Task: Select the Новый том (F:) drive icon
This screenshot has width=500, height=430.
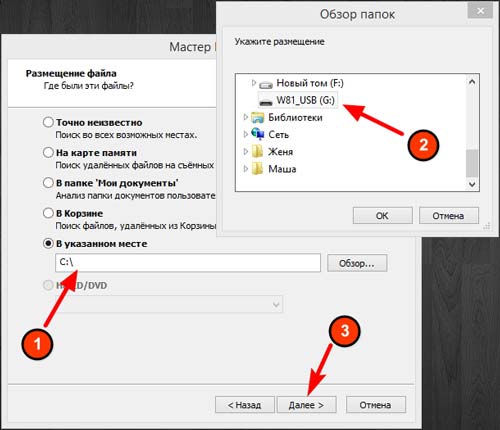Action: [266, 84]
